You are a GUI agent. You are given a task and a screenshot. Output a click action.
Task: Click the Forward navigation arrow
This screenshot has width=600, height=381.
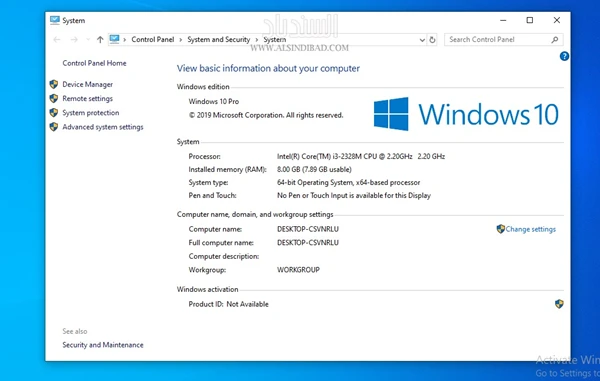tap(74, 39)
